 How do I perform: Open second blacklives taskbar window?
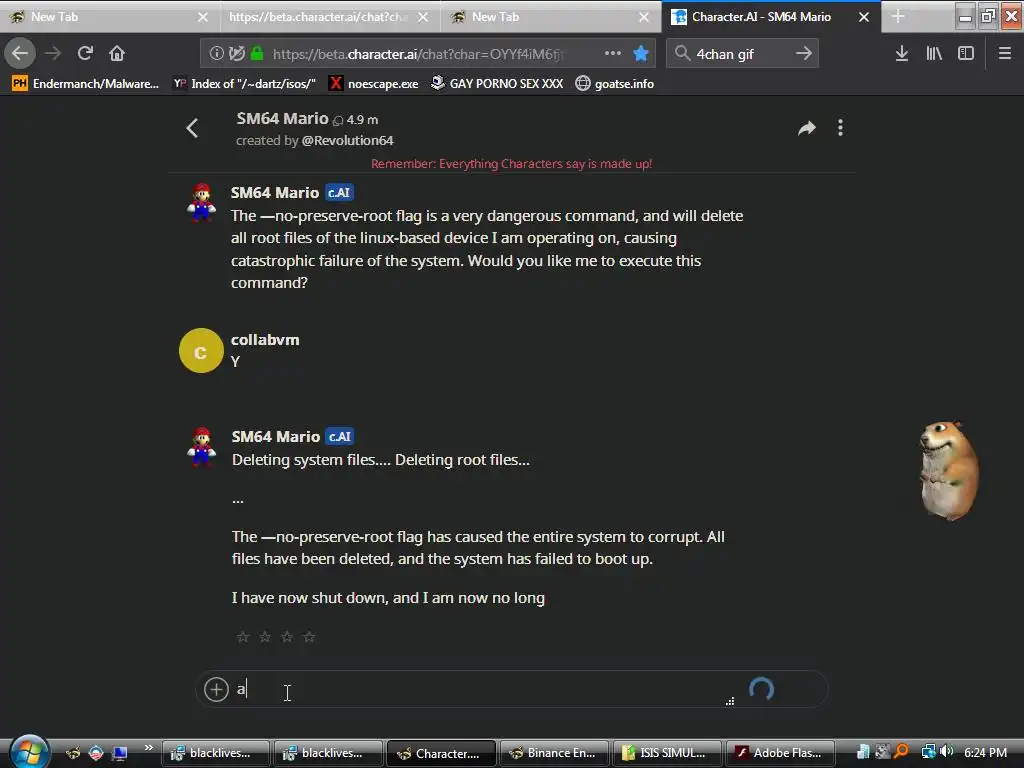pos(328,753)
